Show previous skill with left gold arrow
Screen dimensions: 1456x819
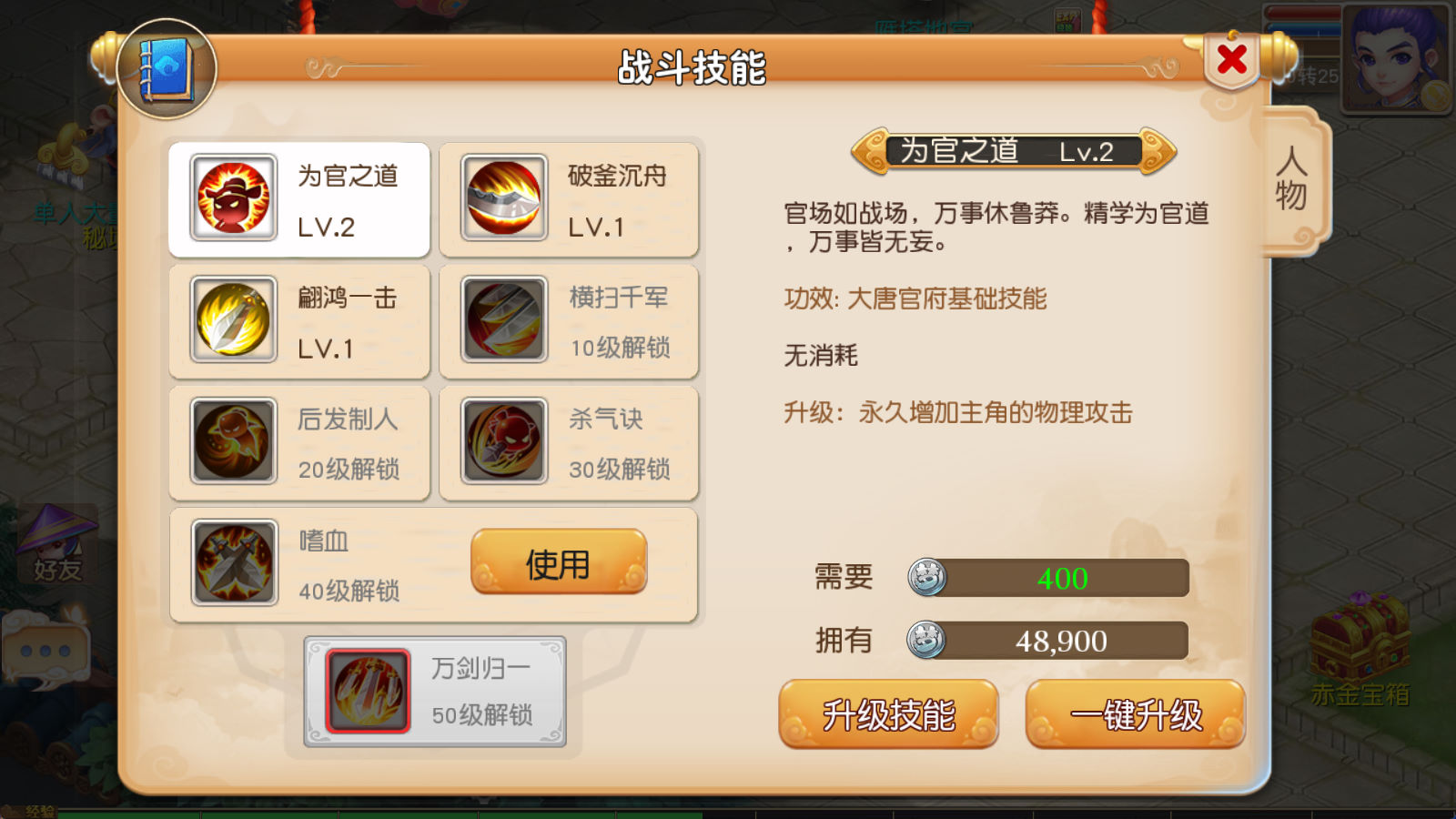click(x=870, y=151)
